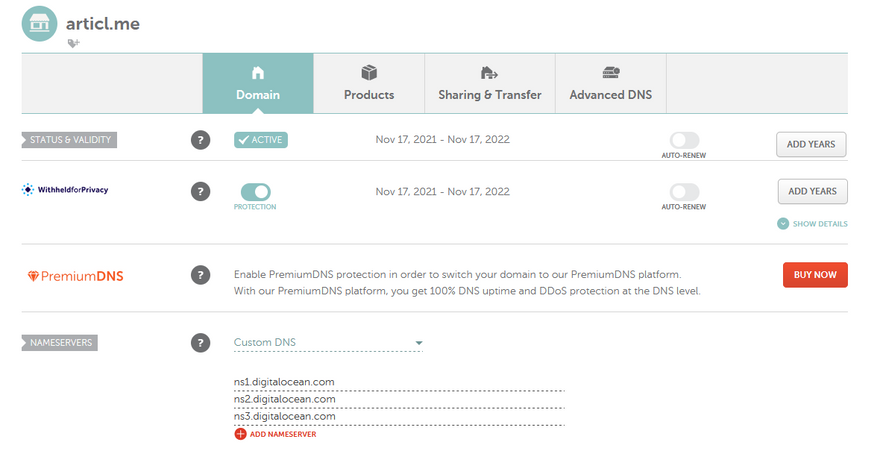This screenshot has width=880, height=450.
Task: Enable auto-renew for the domain
Action: (685, 141)
